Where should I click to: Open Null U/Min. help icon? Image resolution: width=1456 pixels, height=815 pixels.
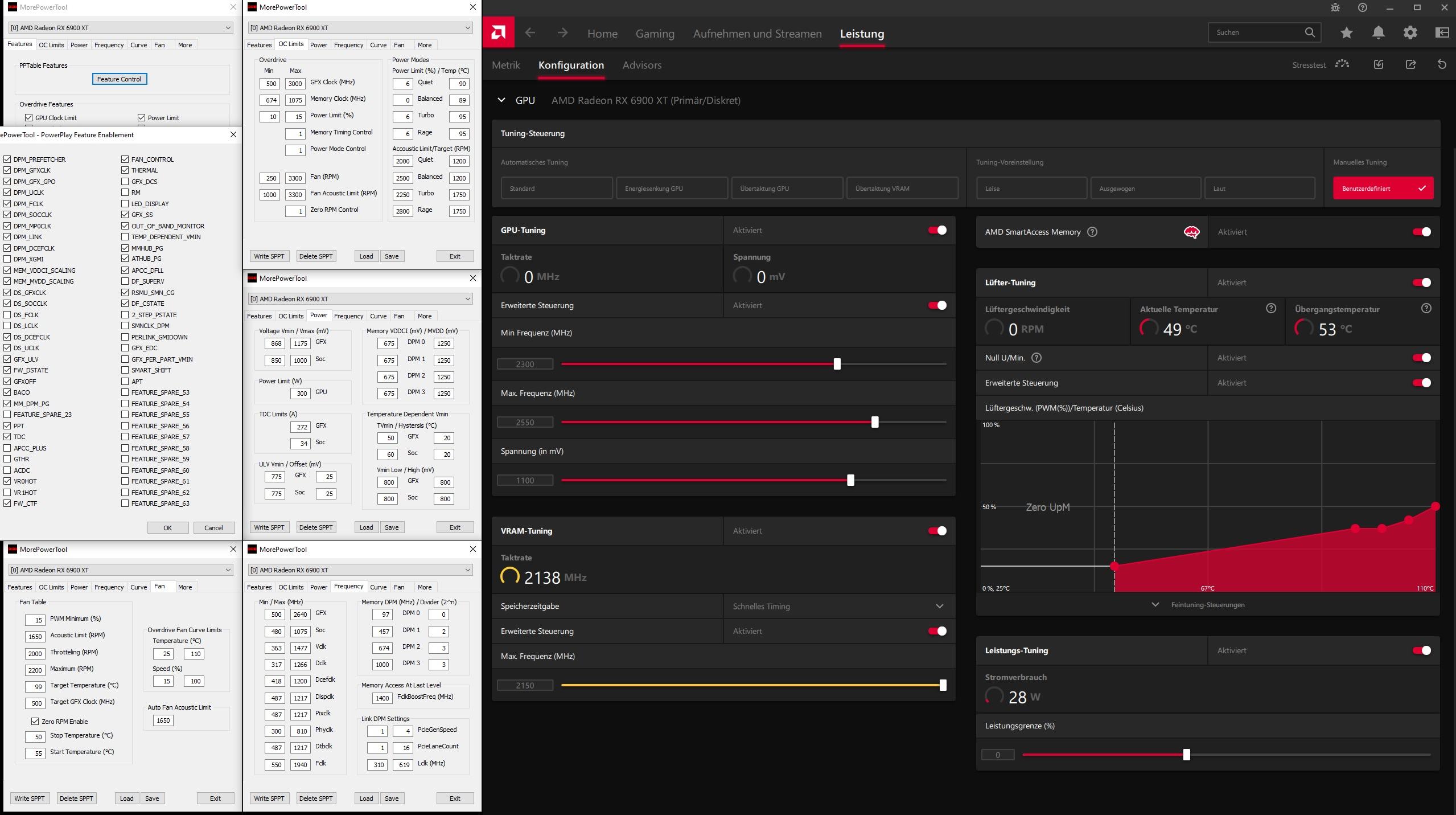click(1037, 358)
